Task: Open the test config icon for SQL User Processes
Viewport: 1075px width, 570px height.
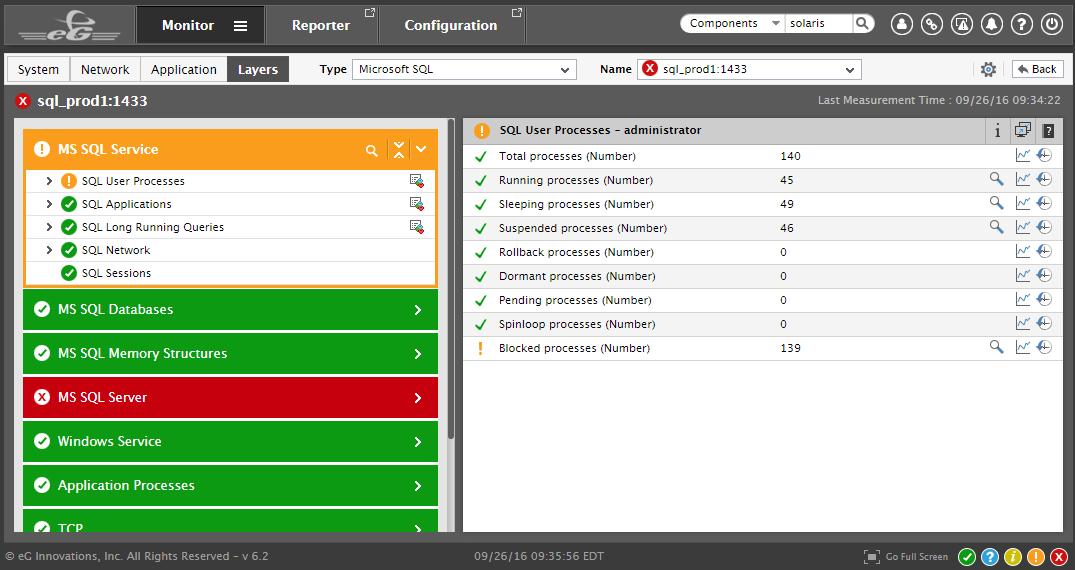Action: (x=416, y=181)
